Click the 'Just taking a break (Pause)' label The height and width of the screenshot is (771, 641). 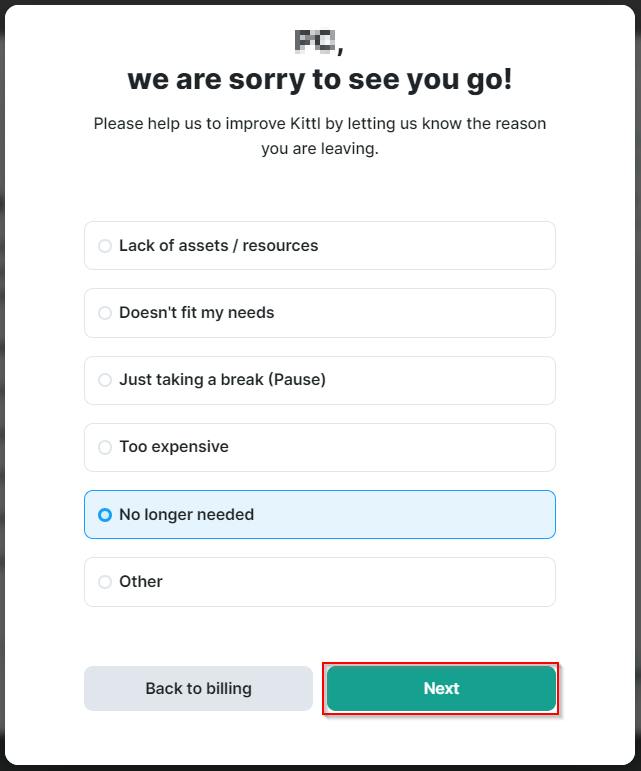coord(222,380)
